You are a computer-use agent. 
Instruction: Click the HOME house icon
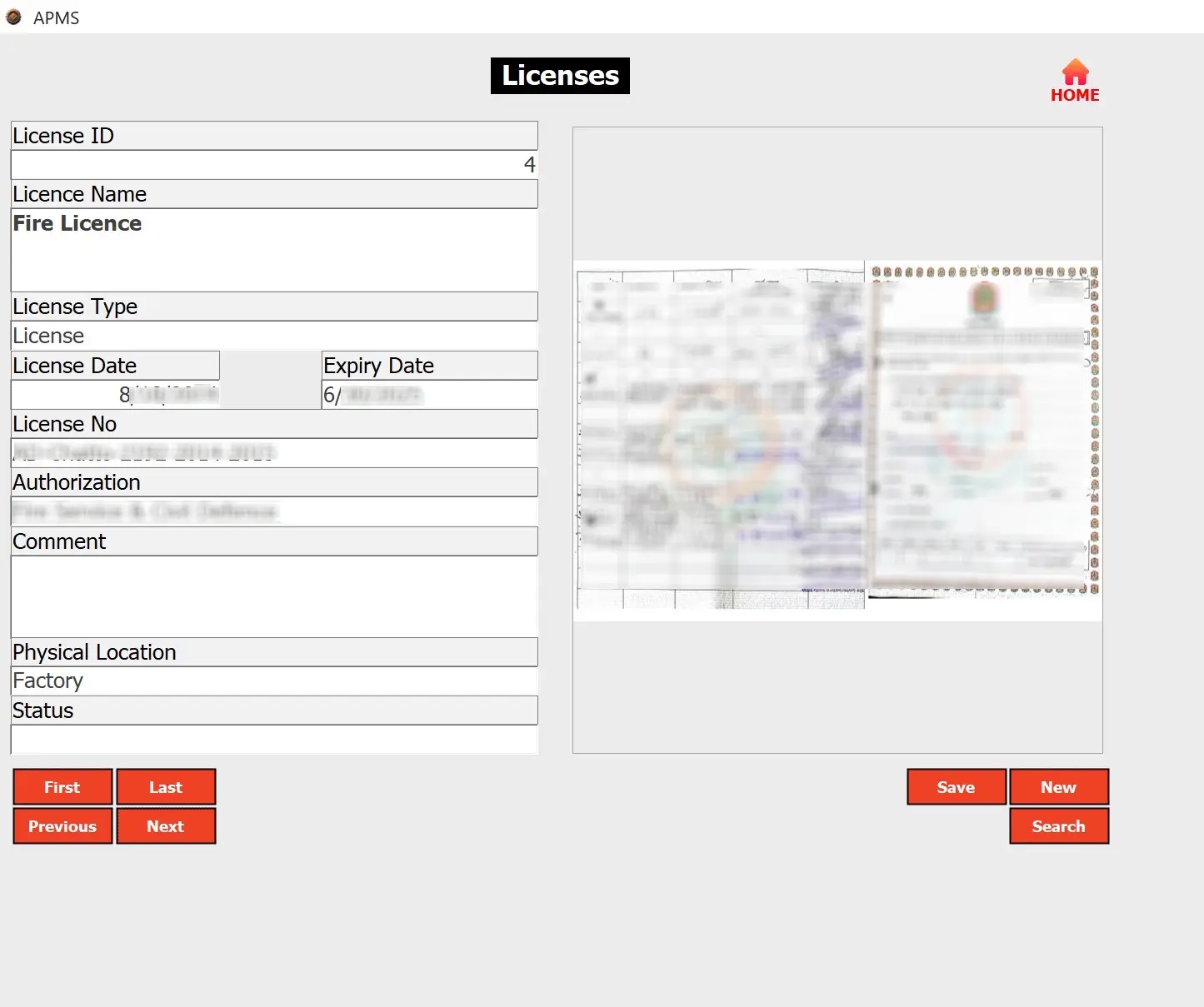tap(1075, 72)
